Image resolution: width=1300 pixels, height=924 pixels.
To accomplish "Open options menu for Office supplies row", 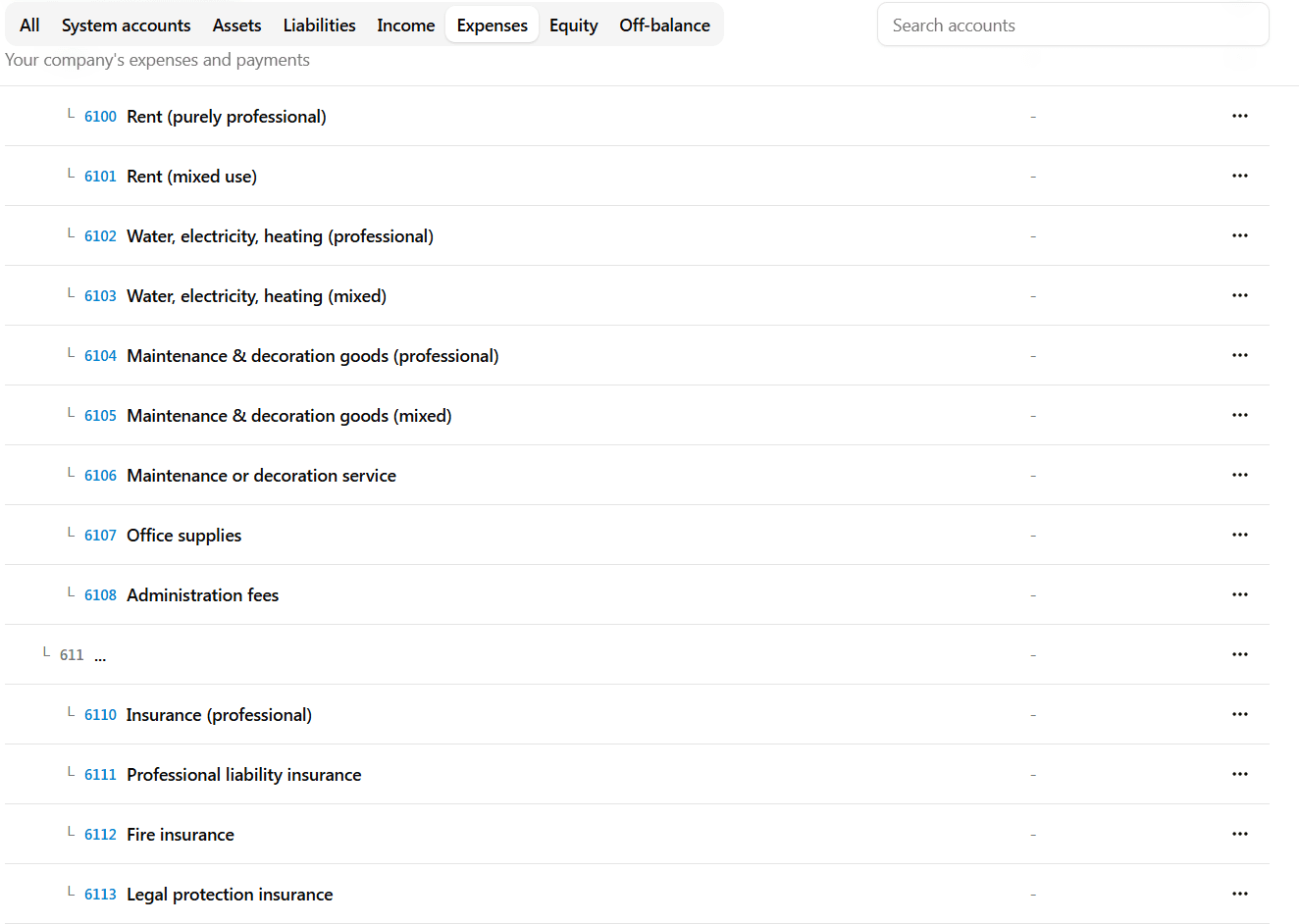I will pyautogui.click(x=1239, y=535).
